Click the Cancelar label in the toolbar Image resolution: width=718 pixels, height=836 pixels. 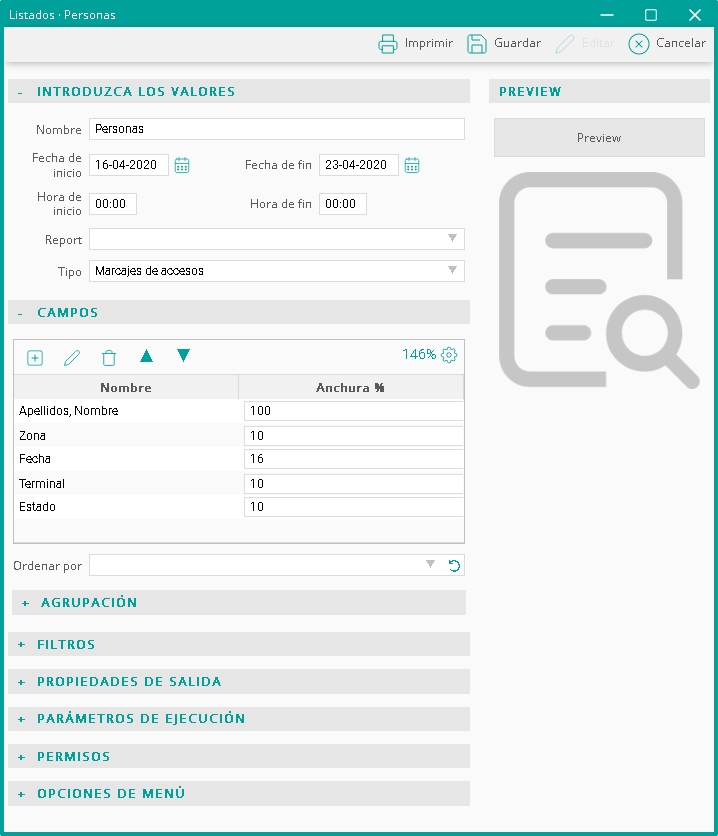[681, 43]
